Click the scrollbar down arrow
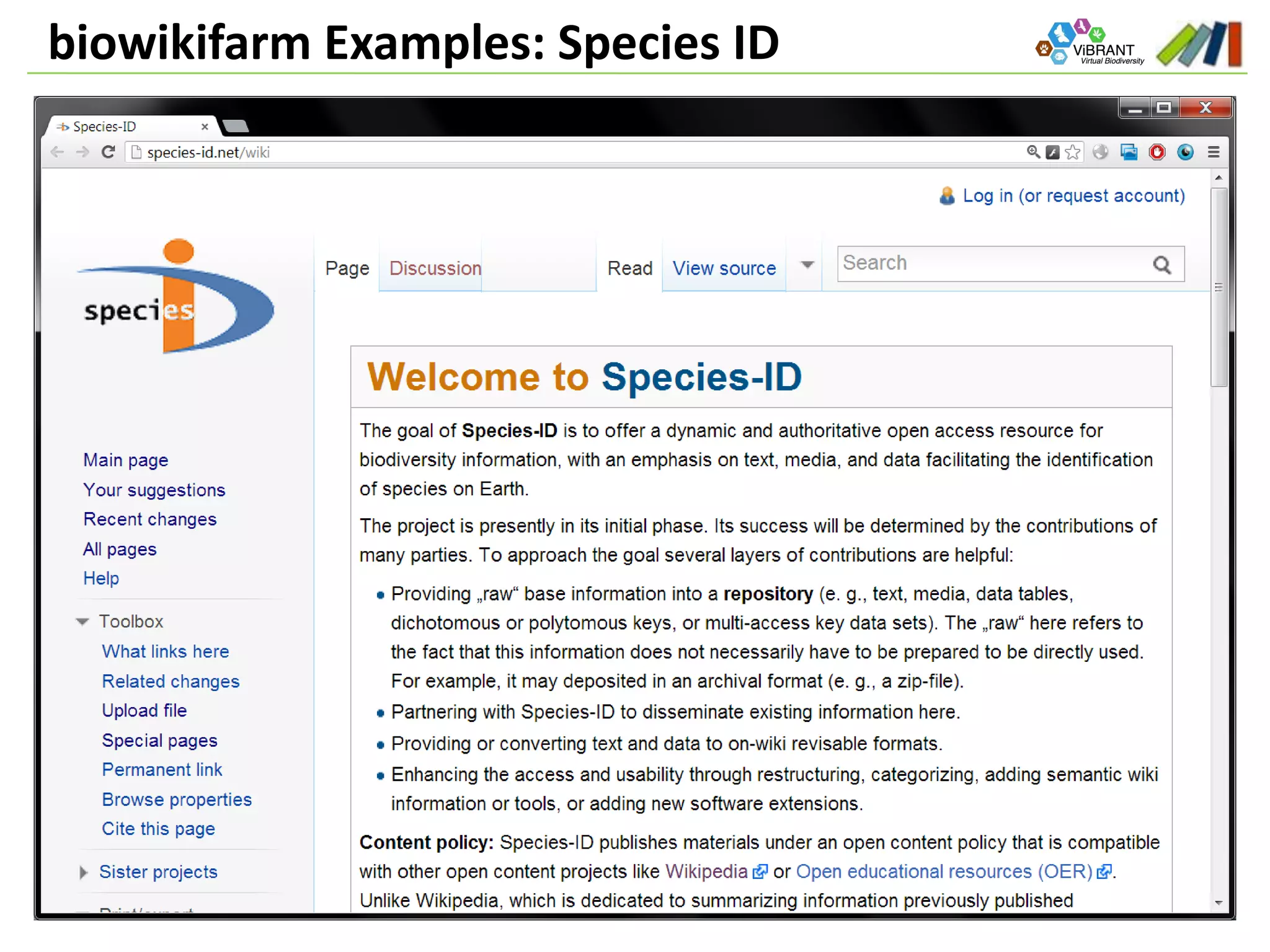Viewport: 1270px width, 952px height. click(x=1219, y=903)
